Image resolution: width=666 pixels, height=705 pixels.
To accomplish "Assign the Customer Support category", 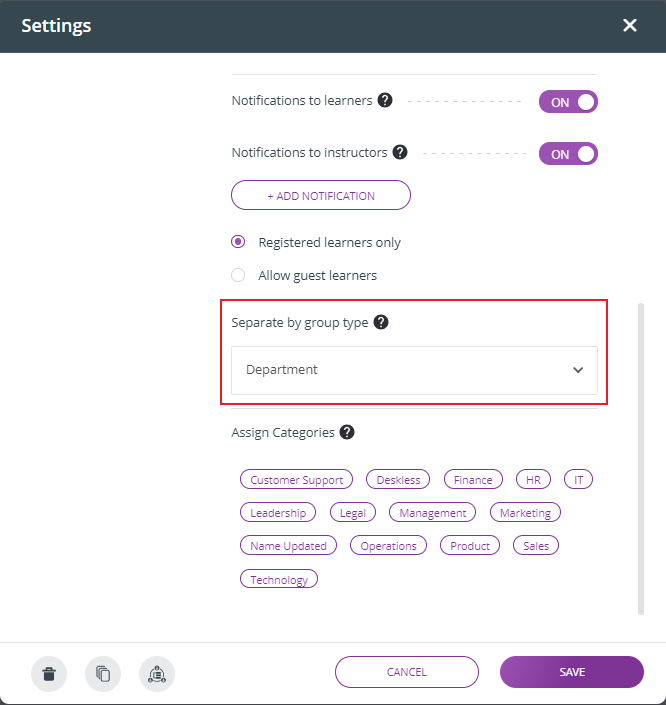I will click(x=296, y=479).
